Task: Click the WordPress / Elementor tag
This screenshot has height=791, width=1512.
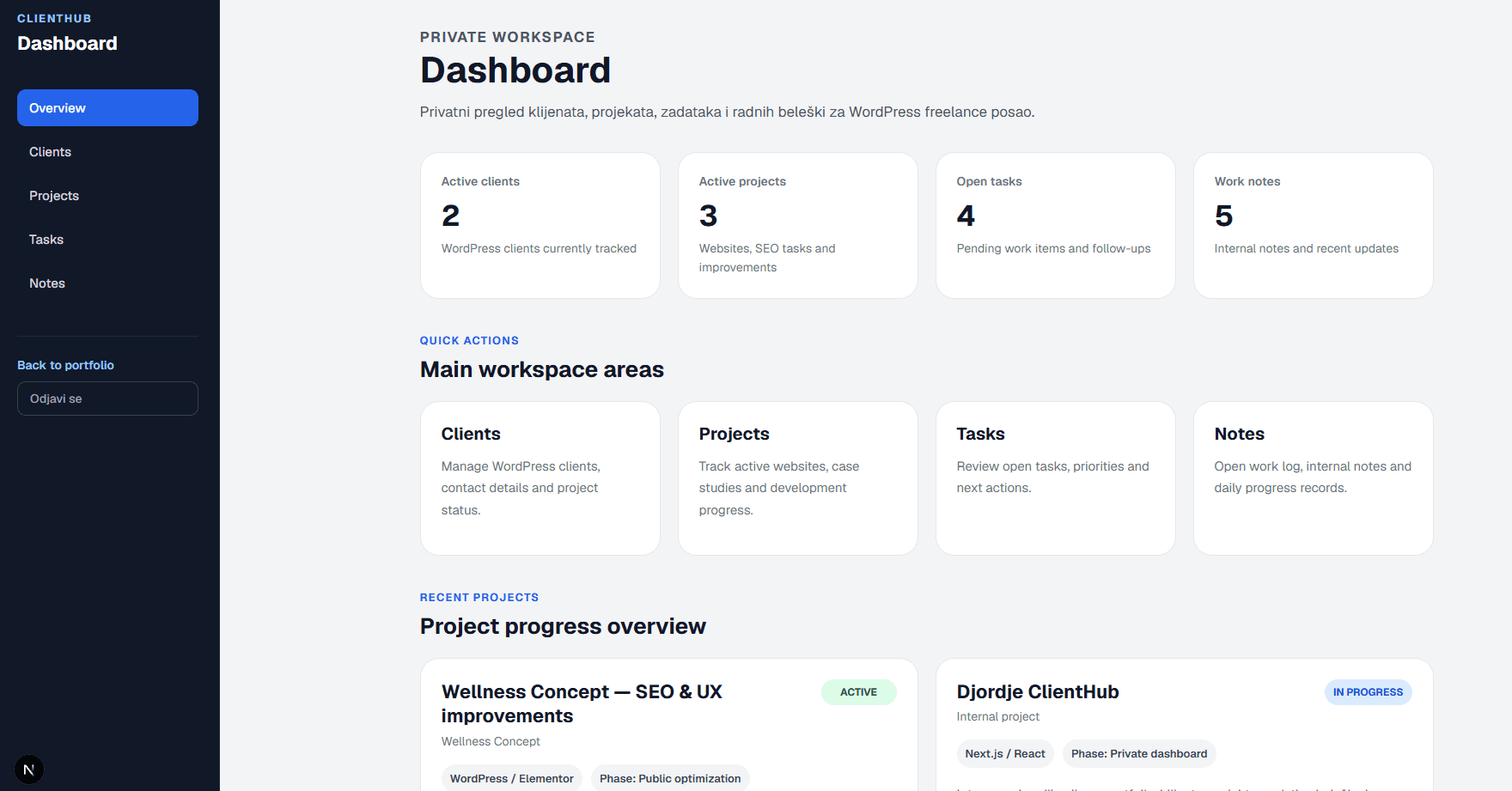Action: coord(512,778)
